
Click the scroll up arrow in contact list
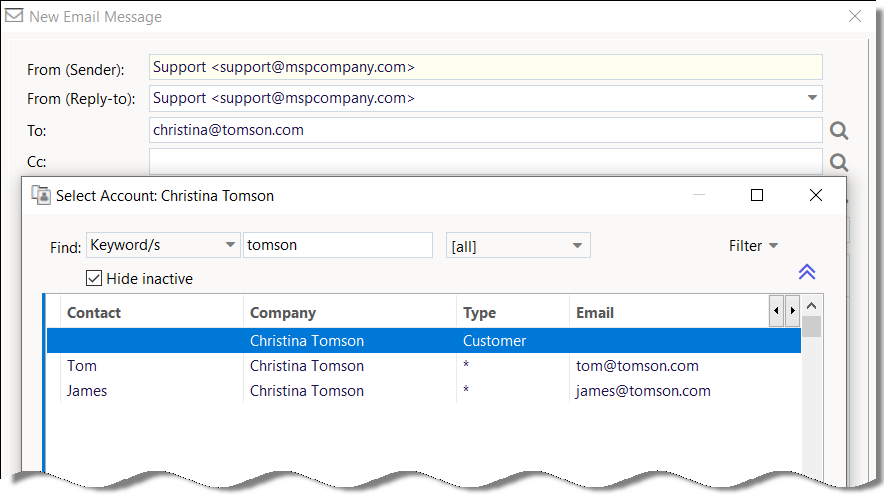click(812, 306)
